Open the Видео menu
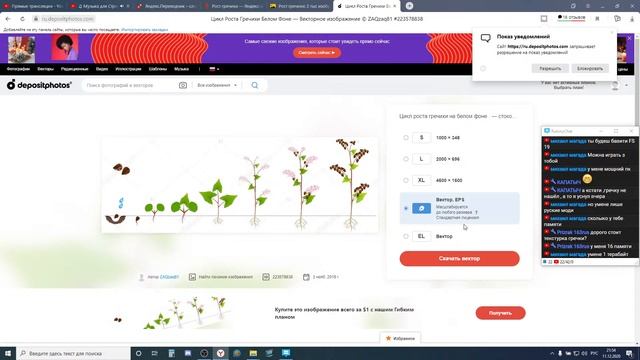 tap(102, 69)
